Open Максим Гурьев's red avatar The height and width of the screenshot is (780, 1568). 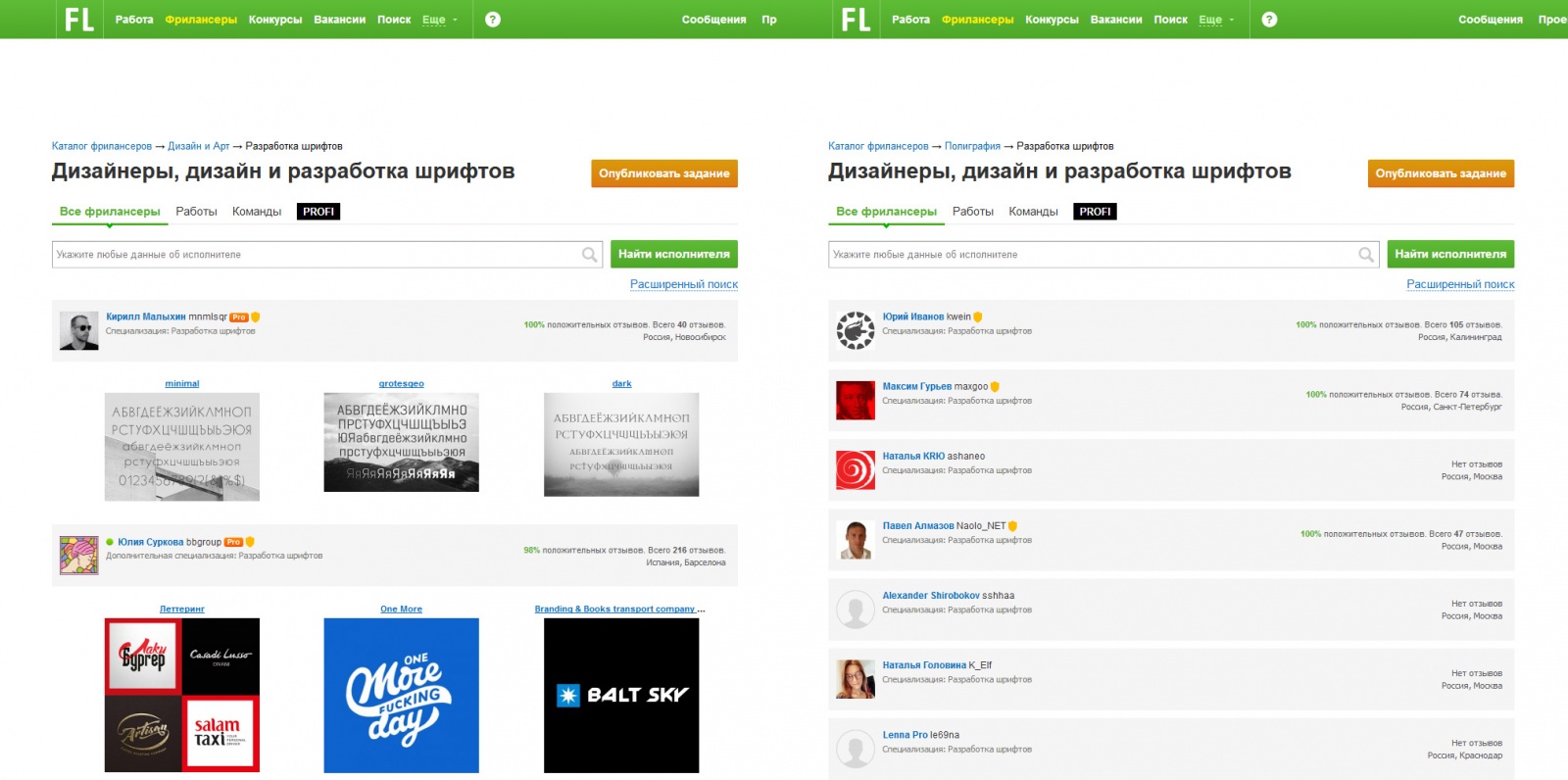click(856, 401)
